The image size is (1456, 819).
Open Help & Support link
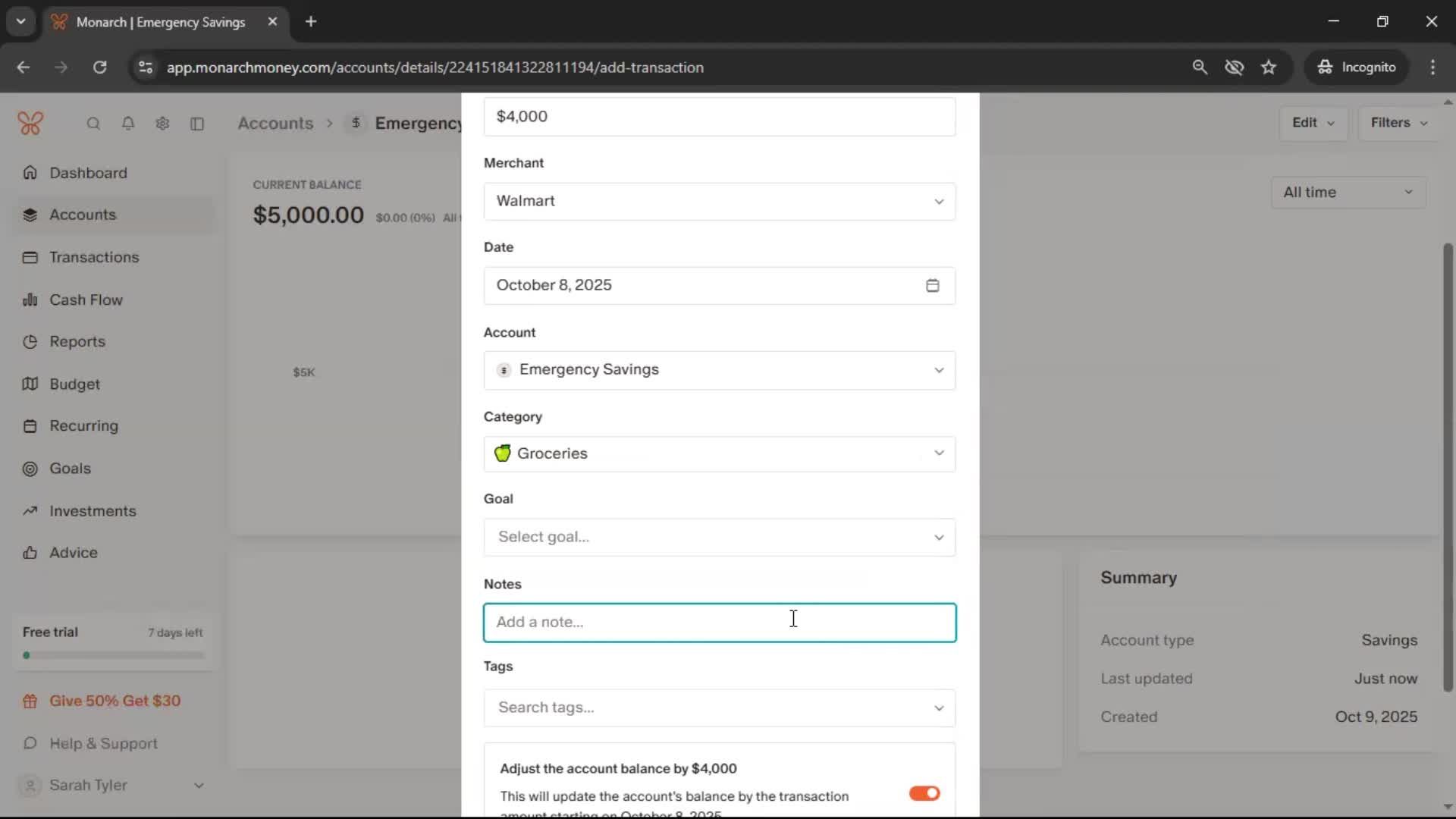pos(103,743)
